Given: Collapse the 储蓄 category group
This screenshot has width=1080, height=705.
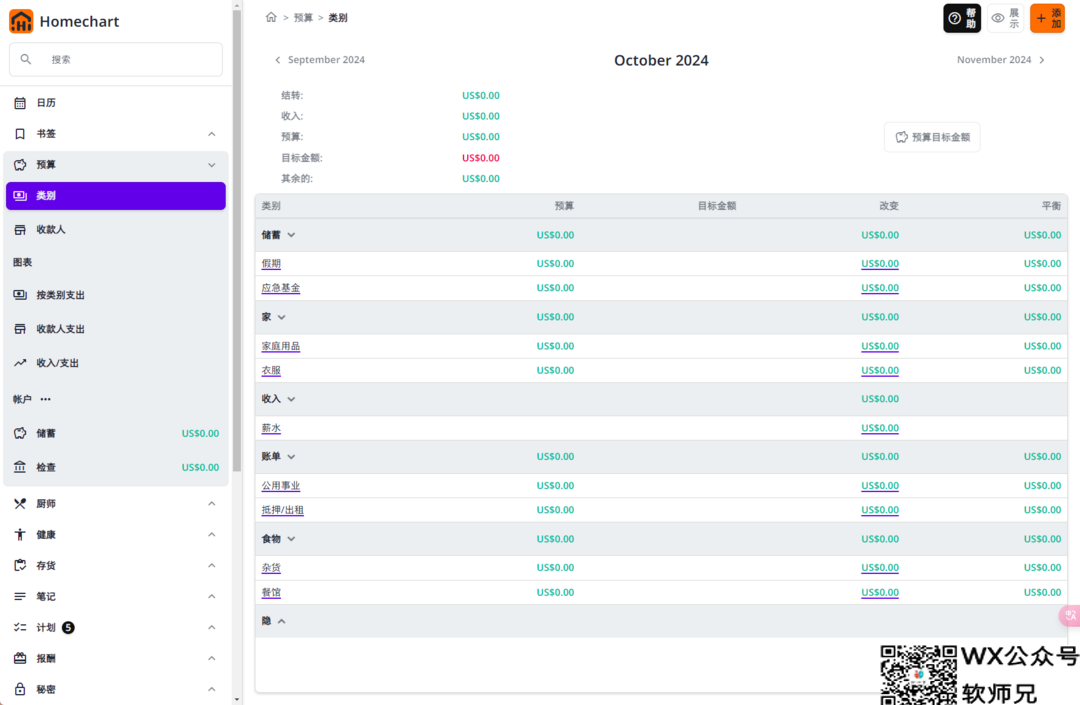Looking at the screenshot, I should (291, 235).
